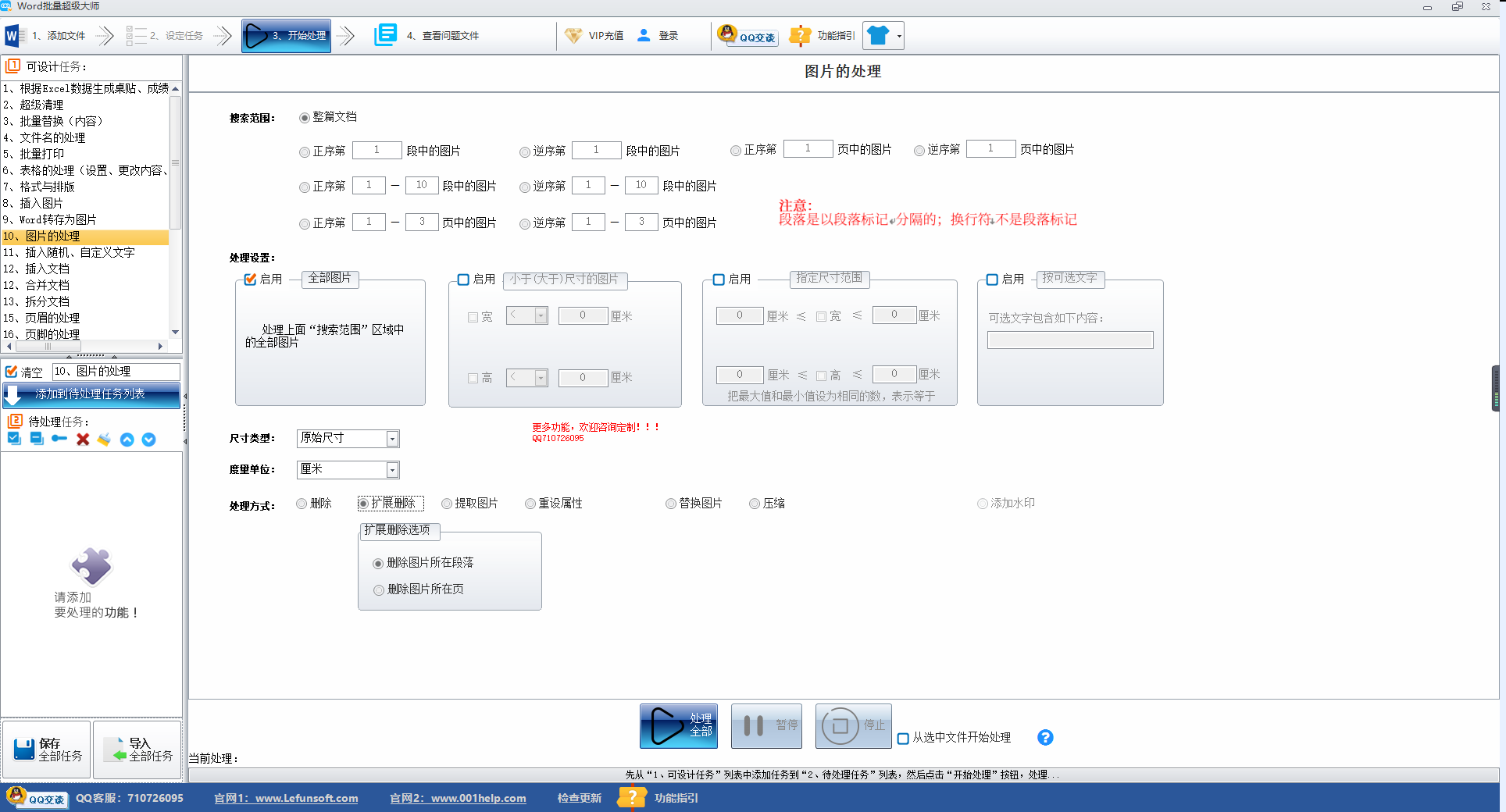
Task: Click the blue pin-shaped icon in pending tasks toolbar
Action: pyautogui.click(x=59, y=439)
